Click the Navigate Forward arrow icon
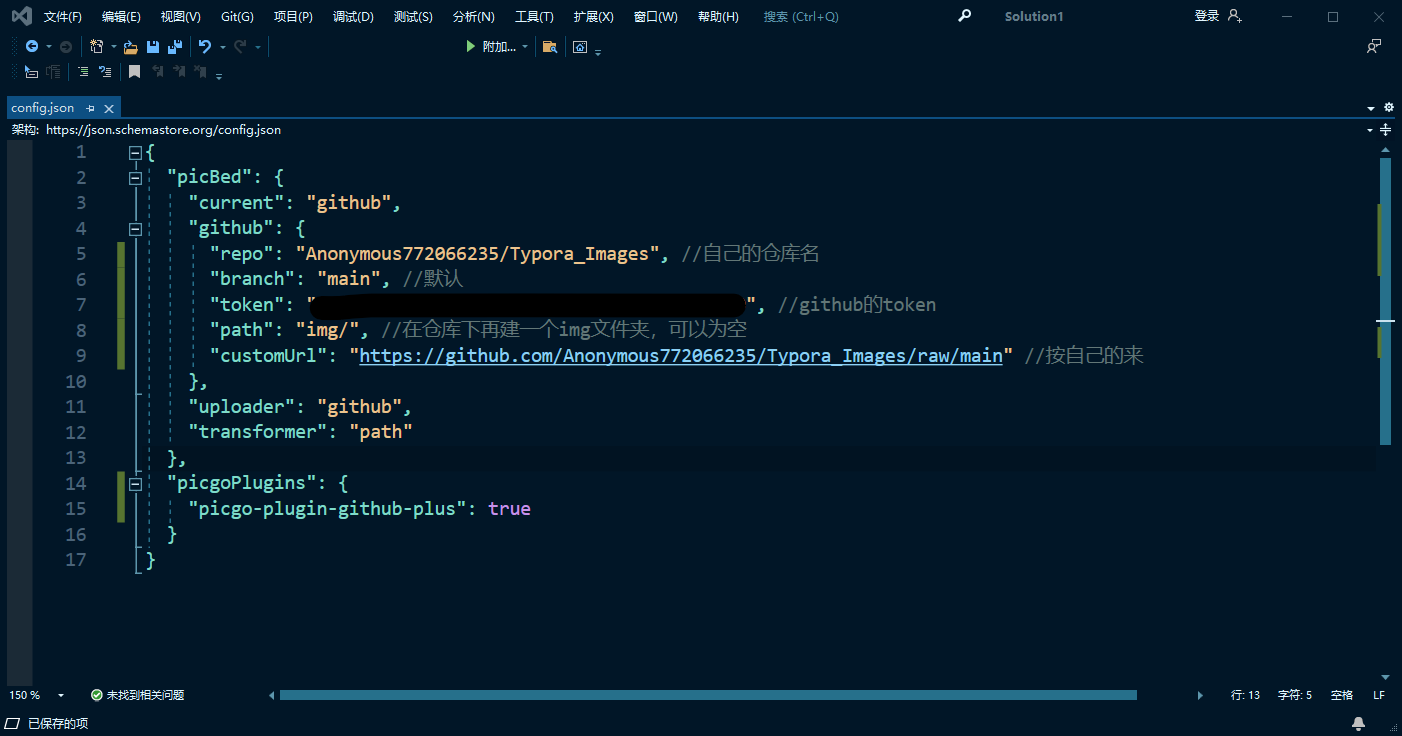This screenshot has width=1402, height=736. pyautogui.click(x=66, y=47)
